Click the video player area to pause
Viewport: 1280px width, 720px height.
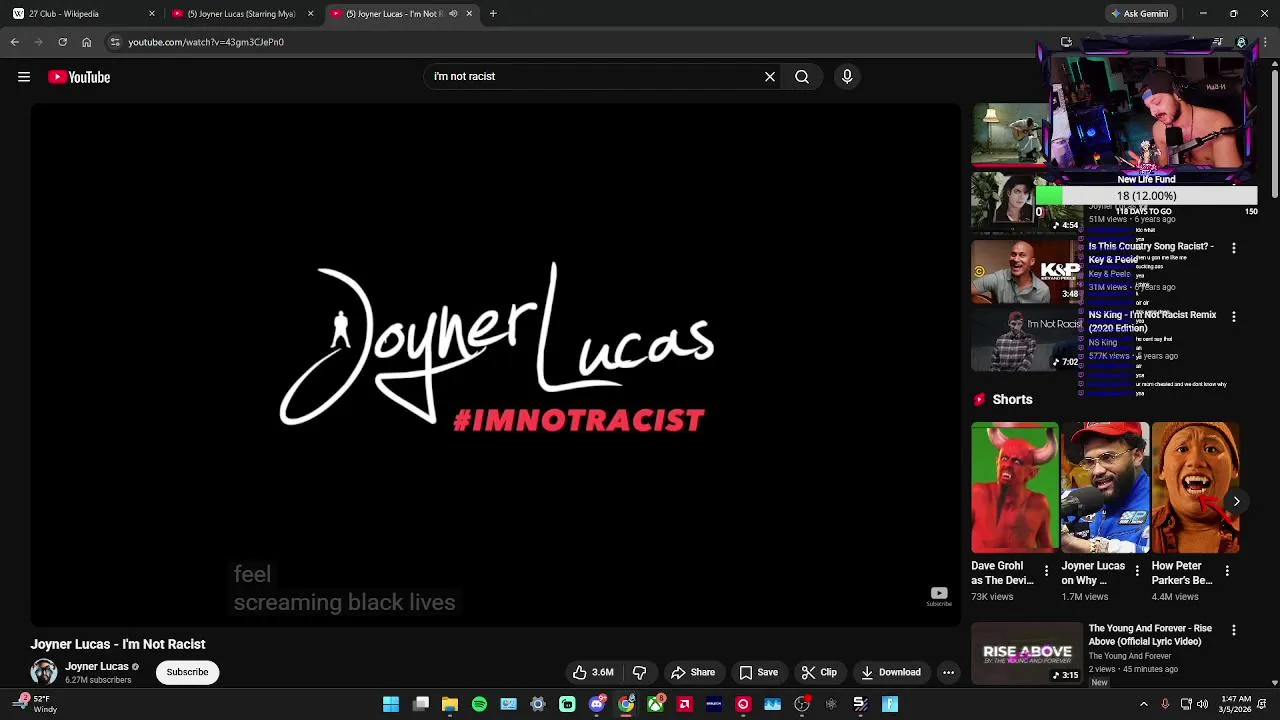[x=495, y=365]
